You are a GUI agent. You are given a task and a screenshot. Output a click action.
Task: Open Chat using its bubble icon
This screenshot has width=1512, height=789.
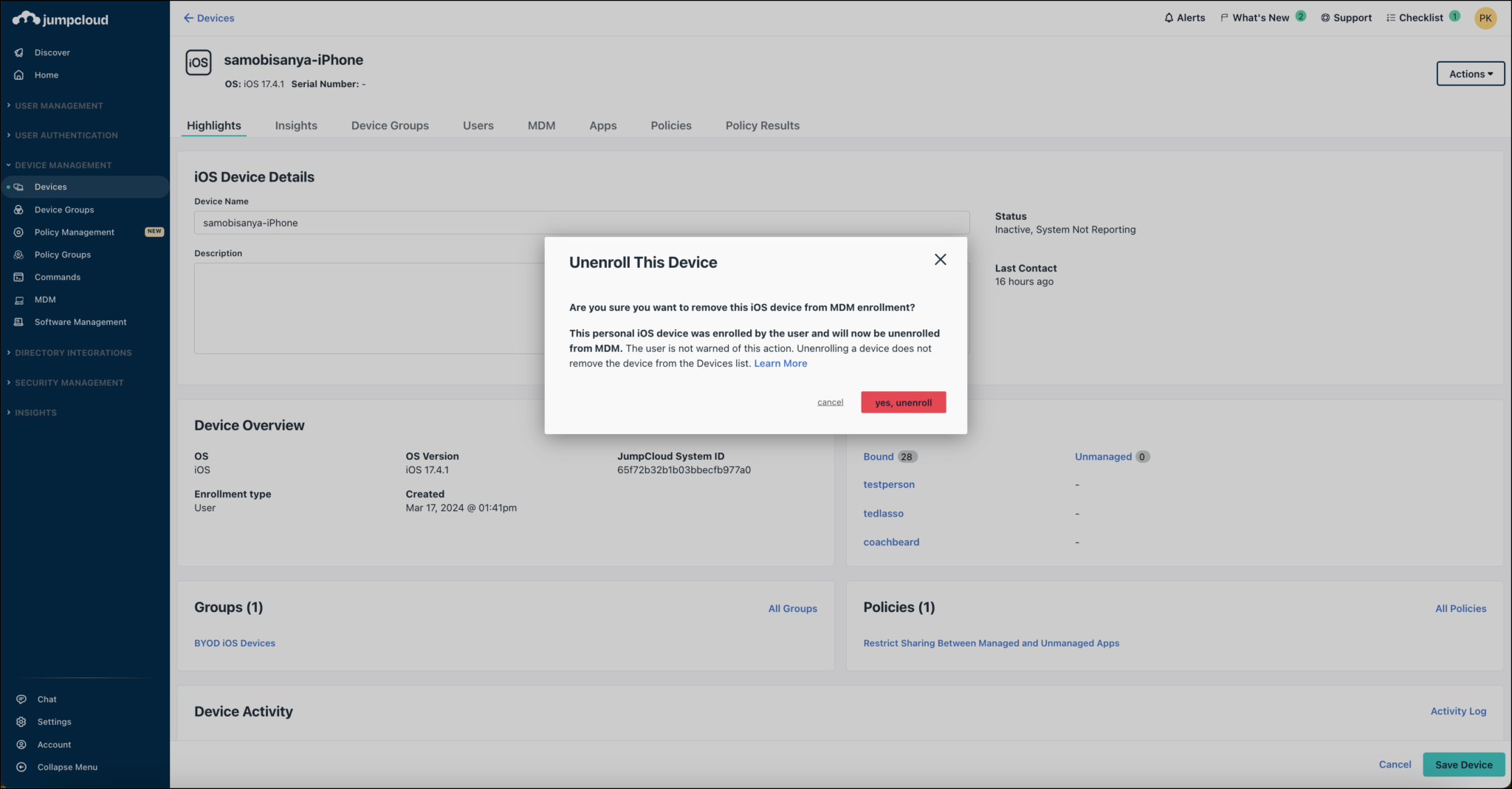coord(21,700)
